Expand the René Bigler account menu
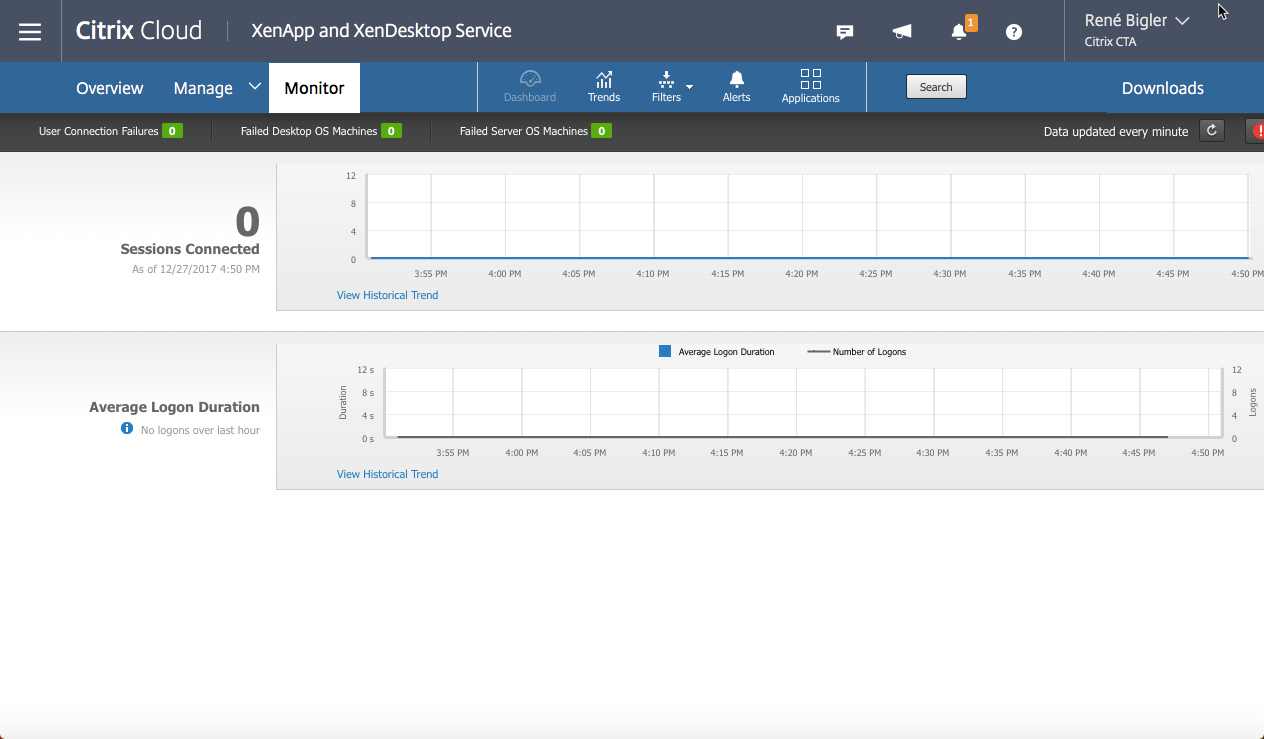 pyautogui.click(x=1135, y=20)
